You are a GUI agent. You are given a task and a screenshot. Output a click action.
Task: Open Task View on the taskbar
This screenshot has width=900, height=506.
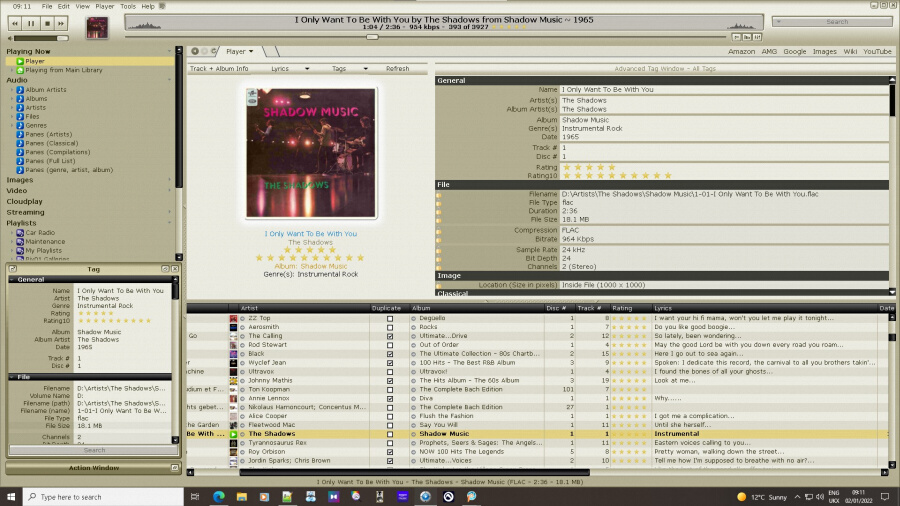pyautogui.click(x=195, y=497)
